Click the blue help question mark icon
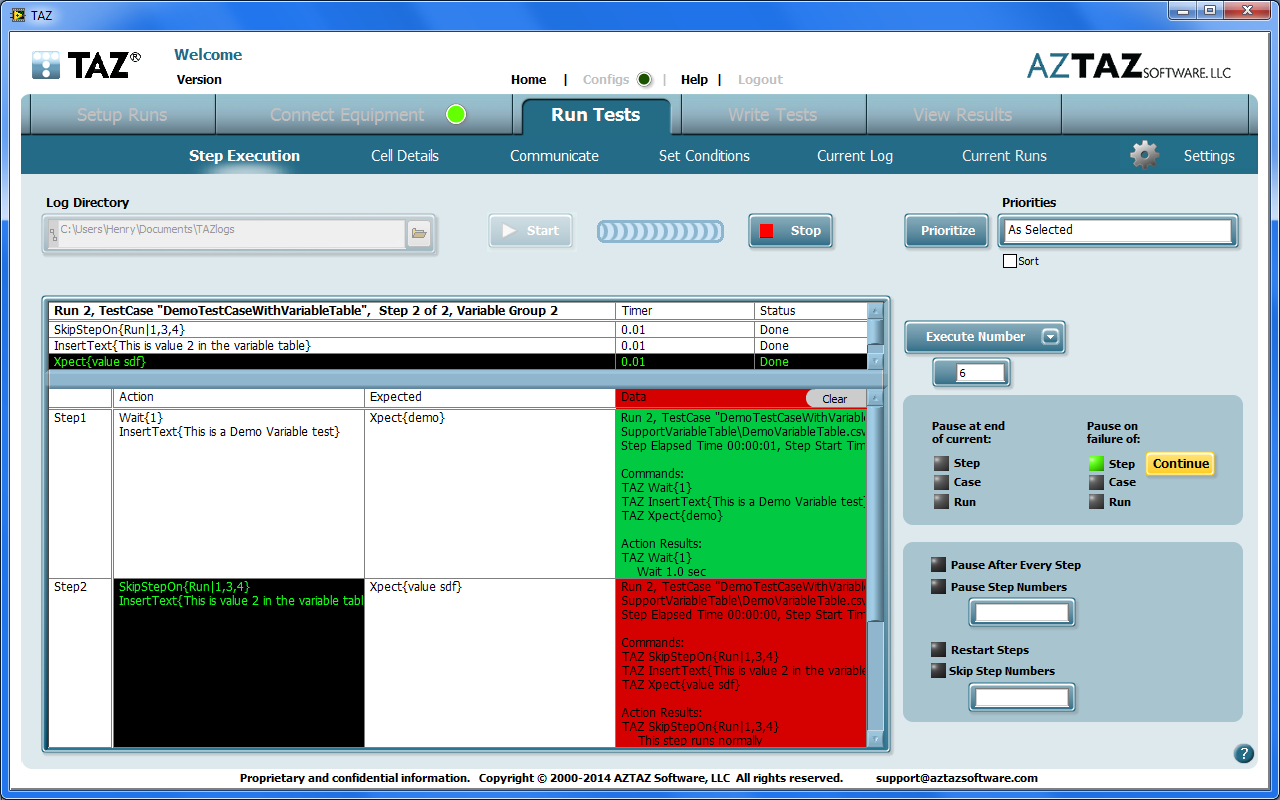 click(1244, 754)
